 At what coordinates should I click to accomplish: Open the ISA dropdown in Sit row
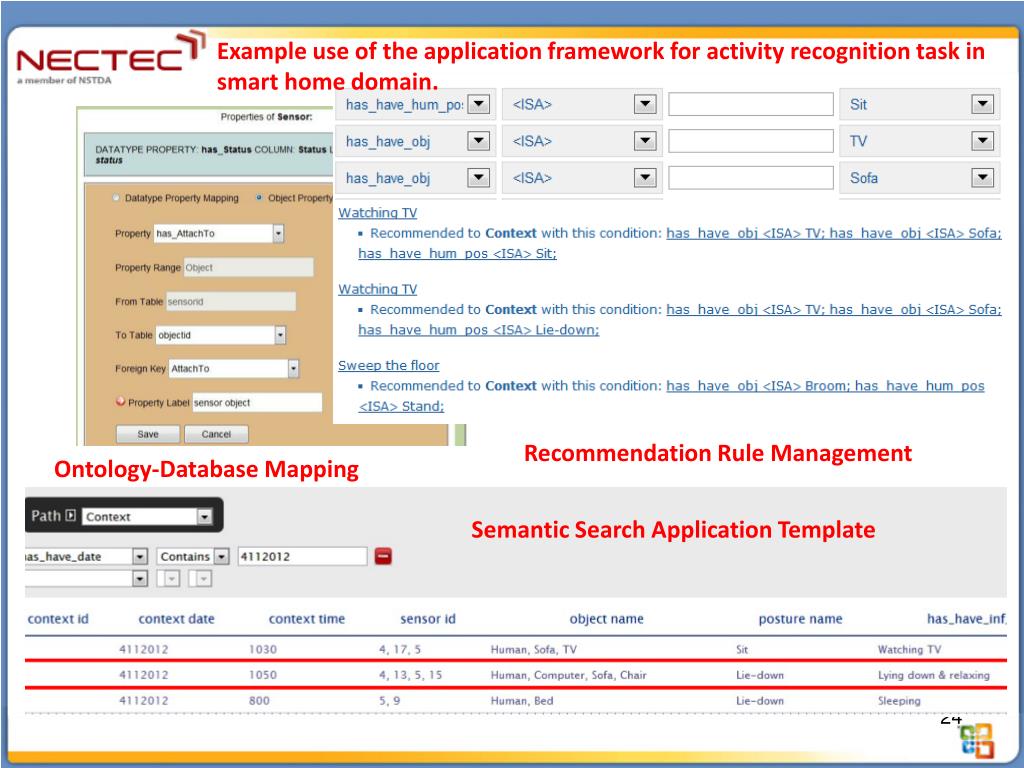pos(645,104)
